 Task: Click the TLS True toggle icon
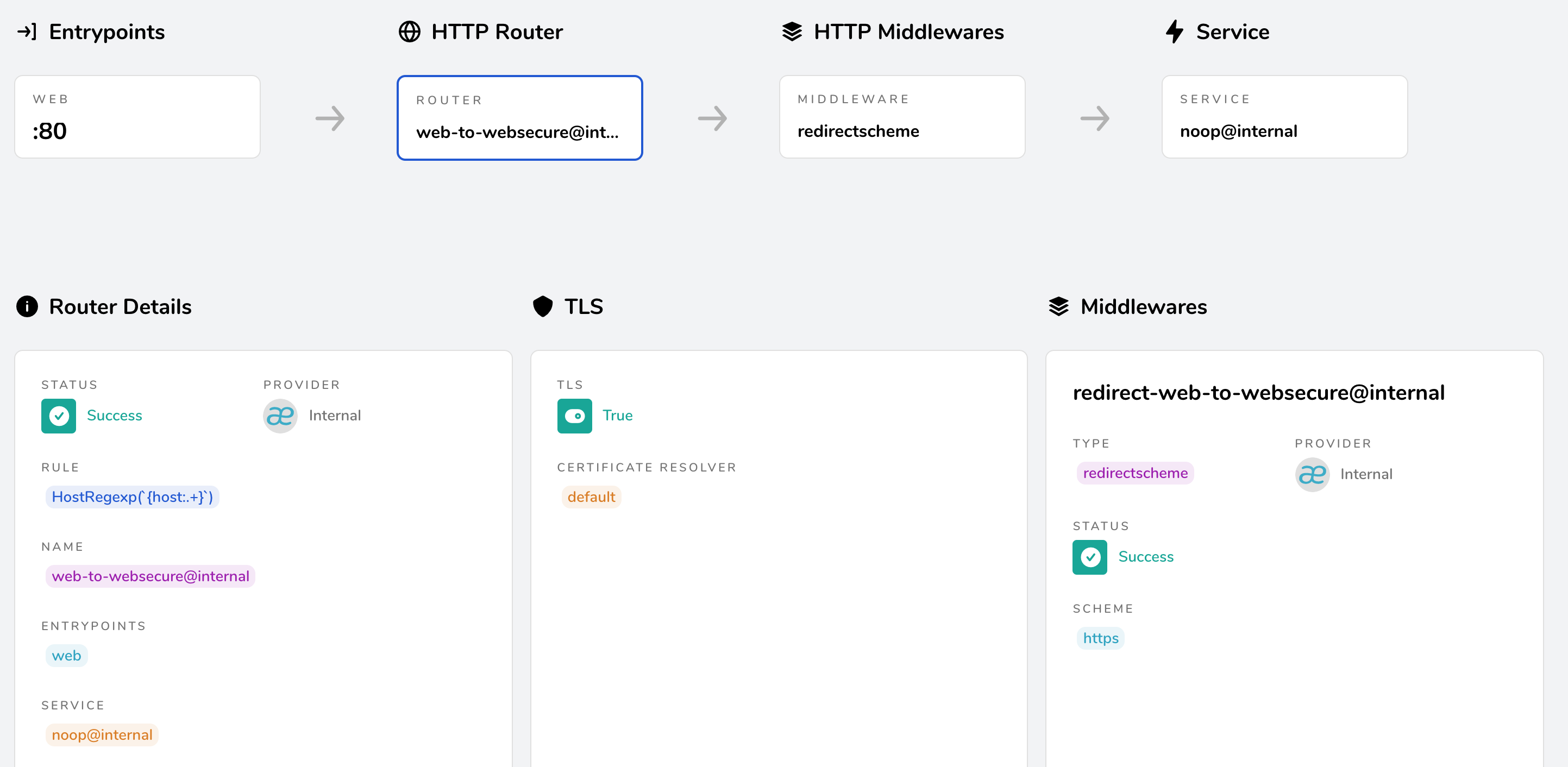(x=574, y=416)
